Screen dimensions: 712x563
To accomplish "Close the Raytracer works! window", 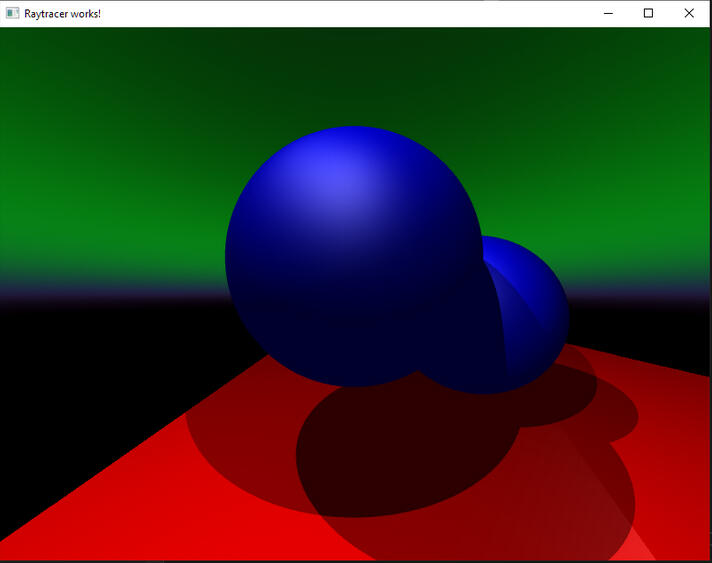I will (689, 13).
